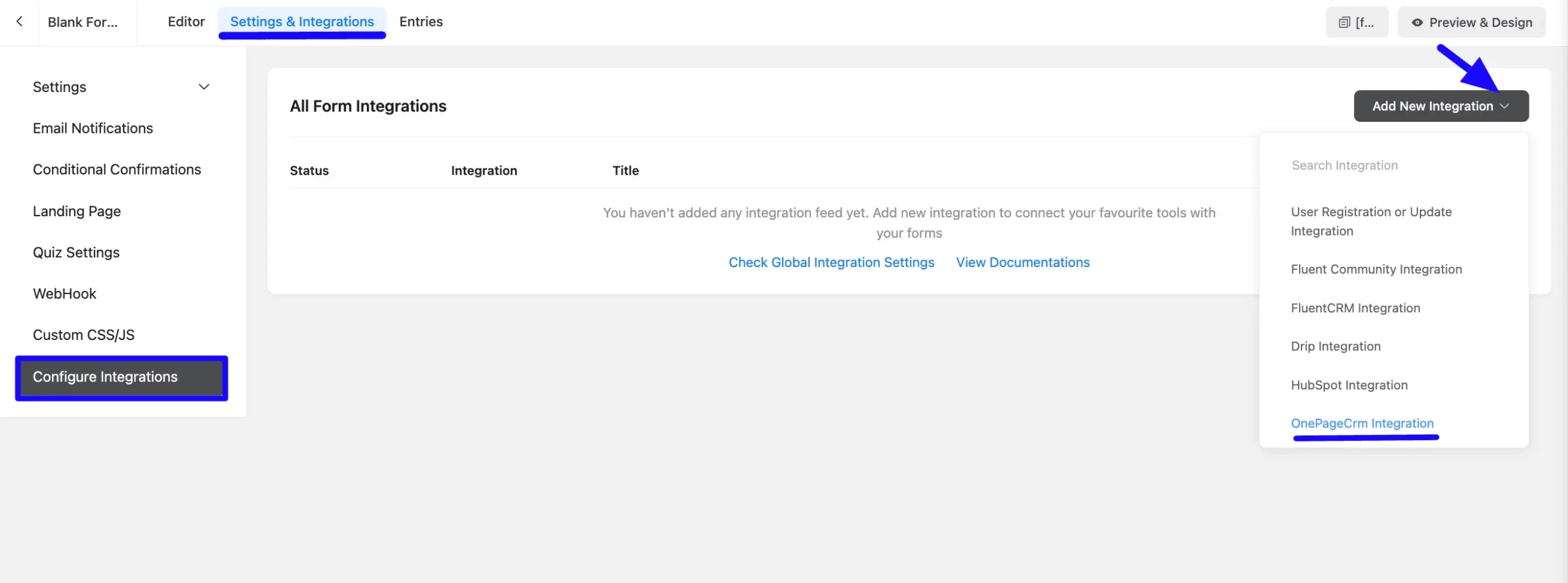The height and width of the screenshot is (583, 1568).
Task: Click the Search Integration field
Action: click(1346, 165)
